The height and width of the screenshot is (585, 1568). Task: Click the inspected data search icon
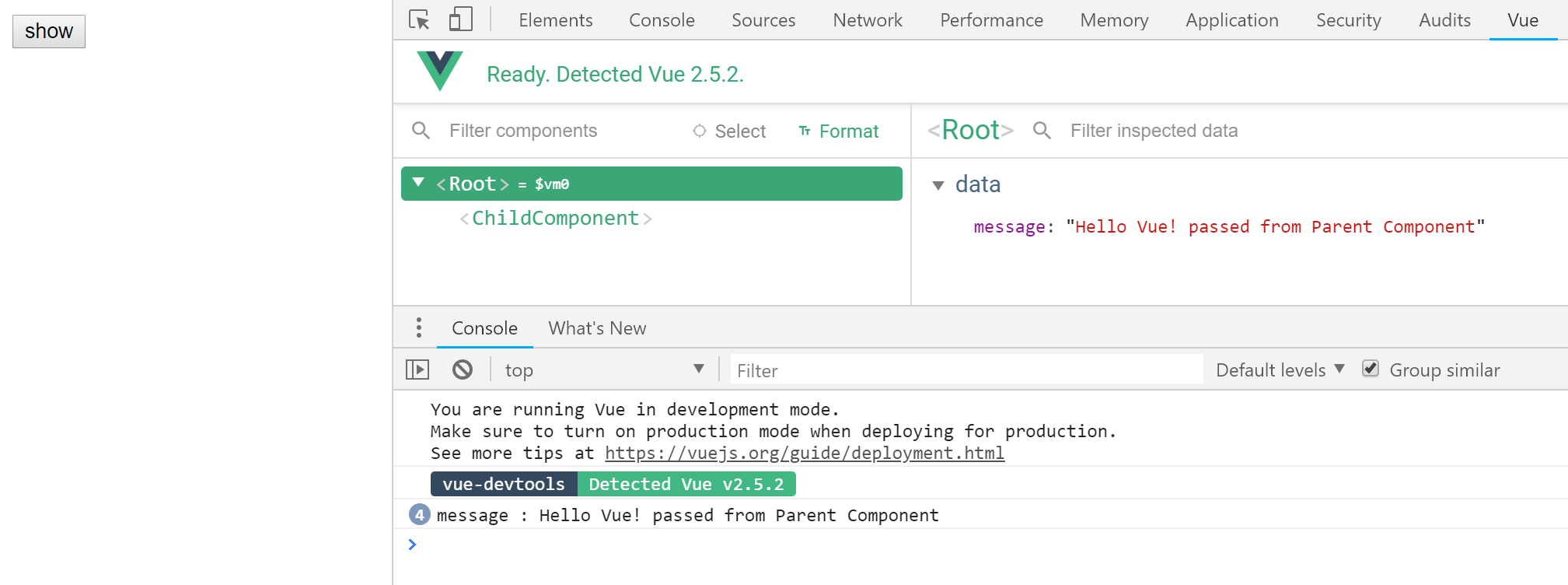(x=1042, y=131)
